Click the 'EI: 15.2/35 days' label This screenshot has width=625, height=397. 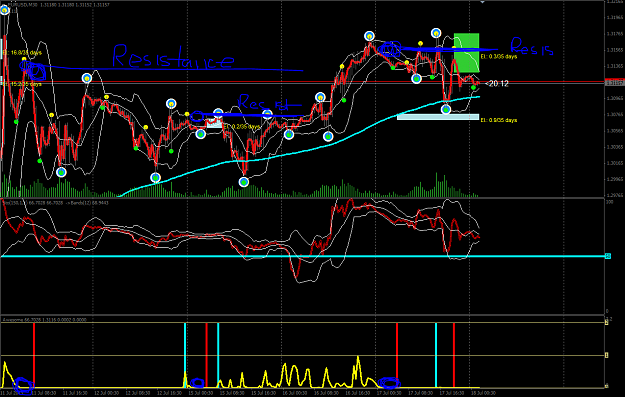22,84
